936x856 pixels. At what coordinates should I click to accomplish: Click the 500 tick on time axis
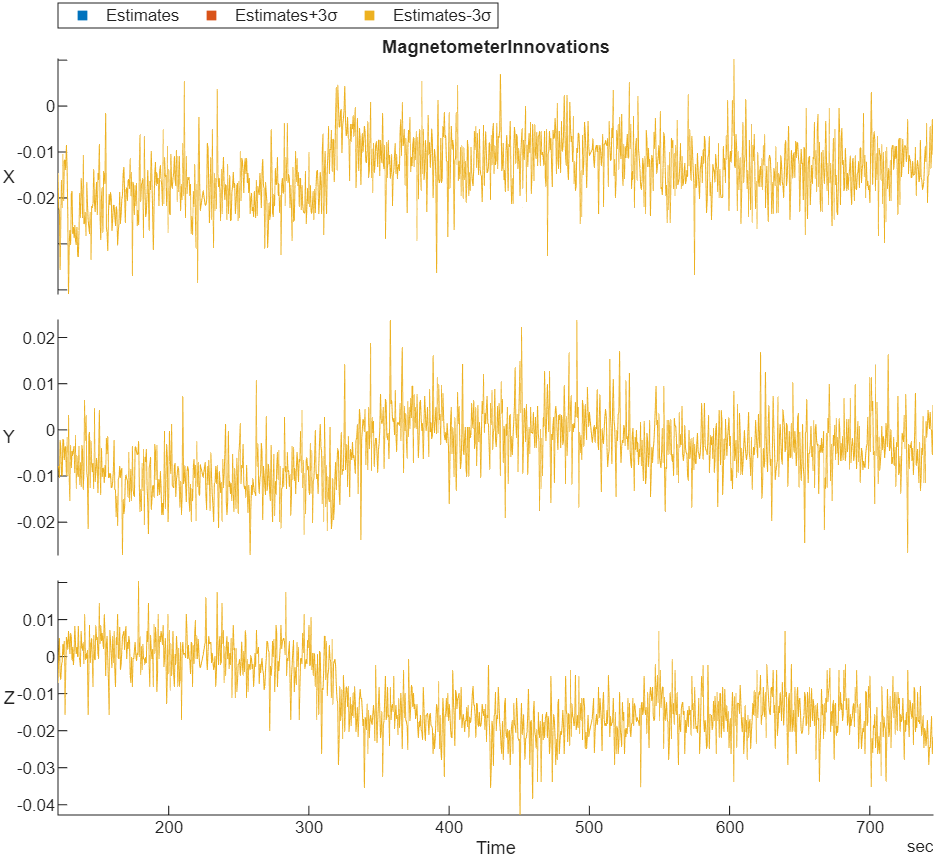coord(589,827)
